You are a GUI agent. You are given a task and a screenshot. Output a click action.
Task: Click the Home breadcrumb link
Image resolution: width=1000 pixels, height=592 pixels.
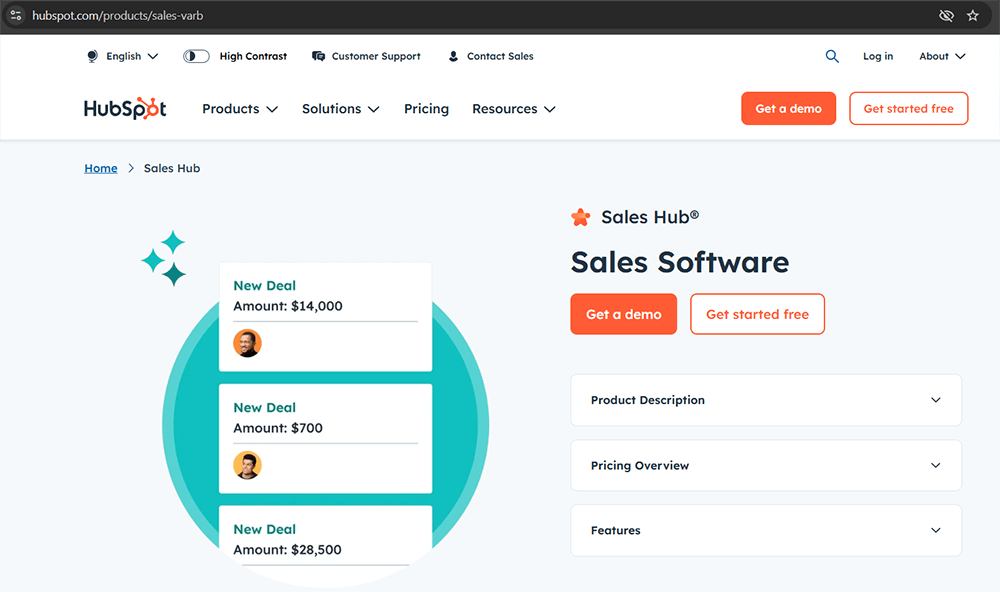click(x=101, y=169)
